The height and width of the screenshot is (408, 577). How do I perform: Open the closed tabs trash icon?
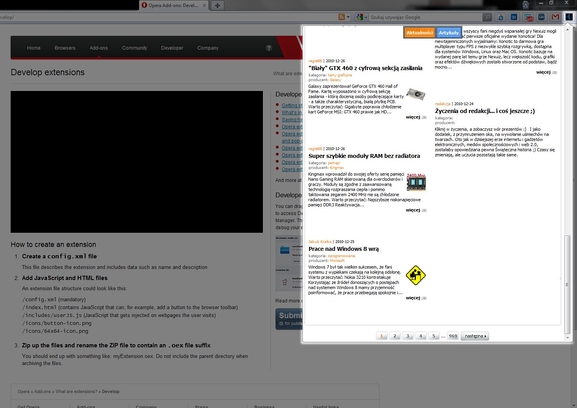point(525,5)
